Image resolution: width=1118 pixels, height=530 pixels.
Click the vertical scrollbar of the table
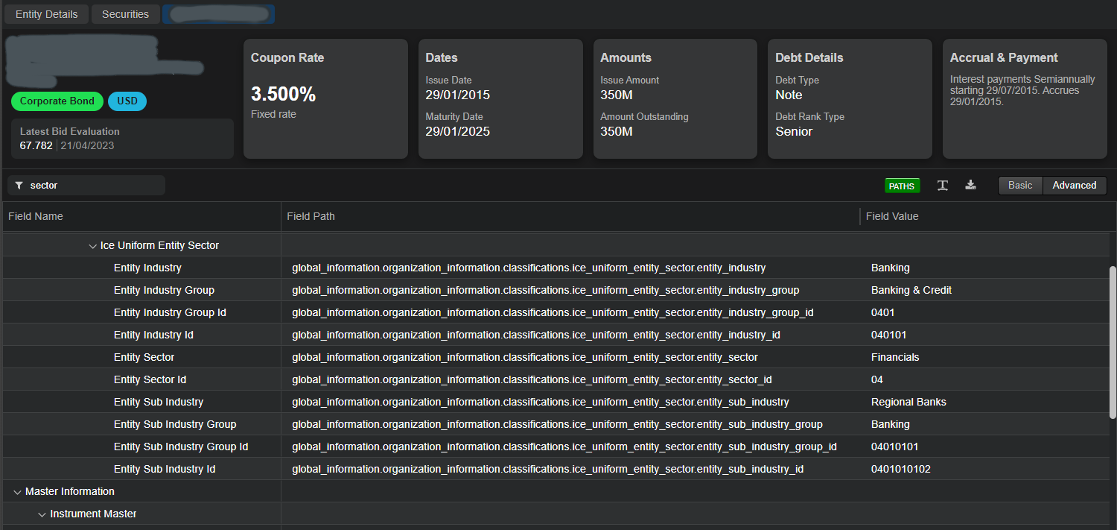[x=1113, y=340]
